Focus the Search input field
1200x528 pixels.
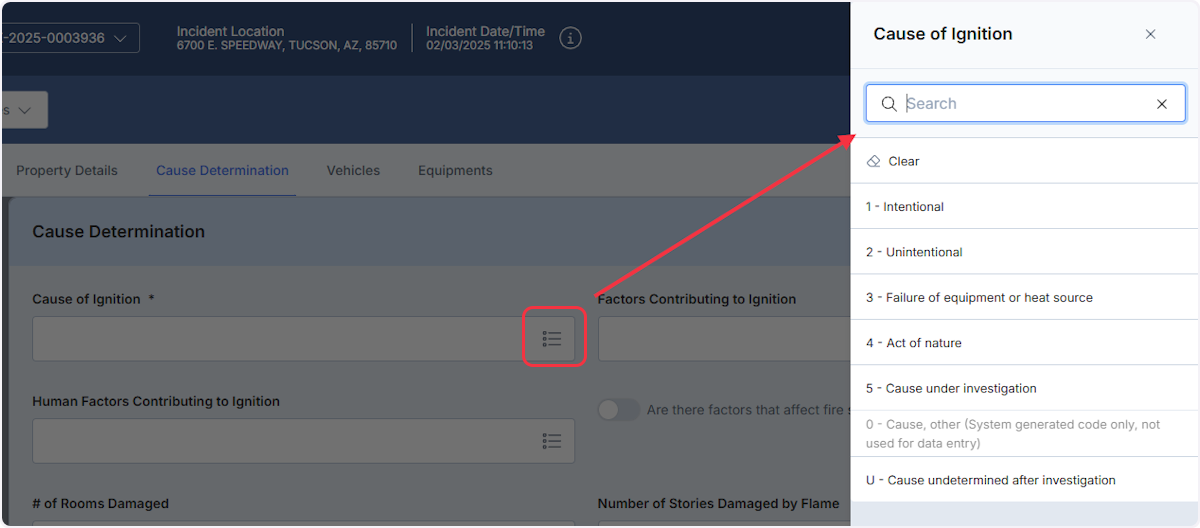(x=1026, y=104)
